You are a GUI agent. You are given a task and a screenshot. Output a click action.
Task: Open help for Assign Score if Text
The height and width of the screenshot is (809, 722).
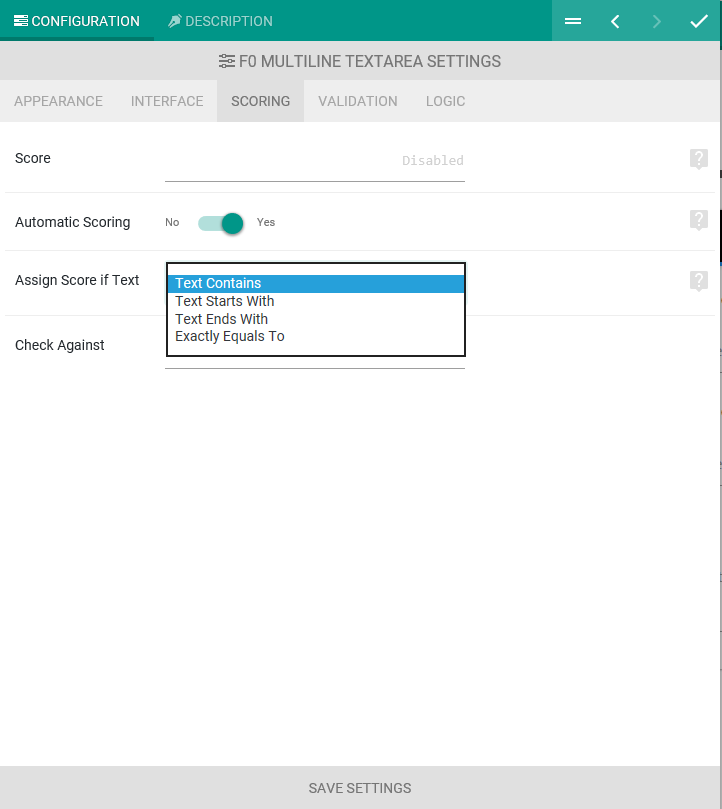699,281
